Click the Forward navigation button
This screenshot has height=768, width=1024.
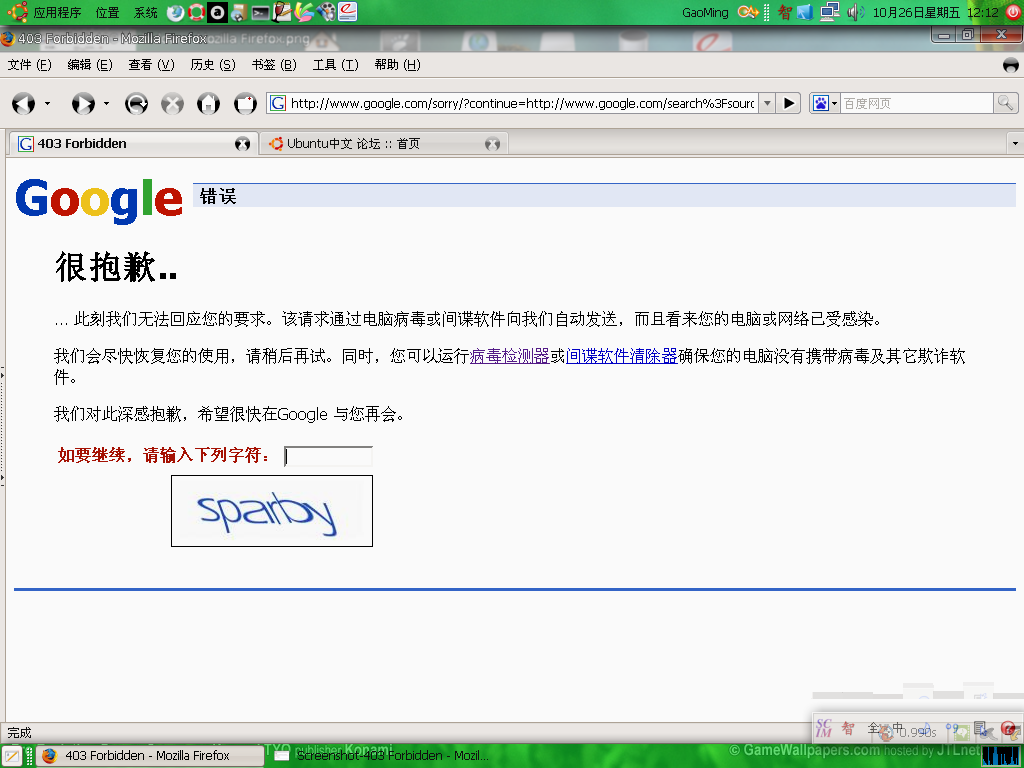coord(83,103)
